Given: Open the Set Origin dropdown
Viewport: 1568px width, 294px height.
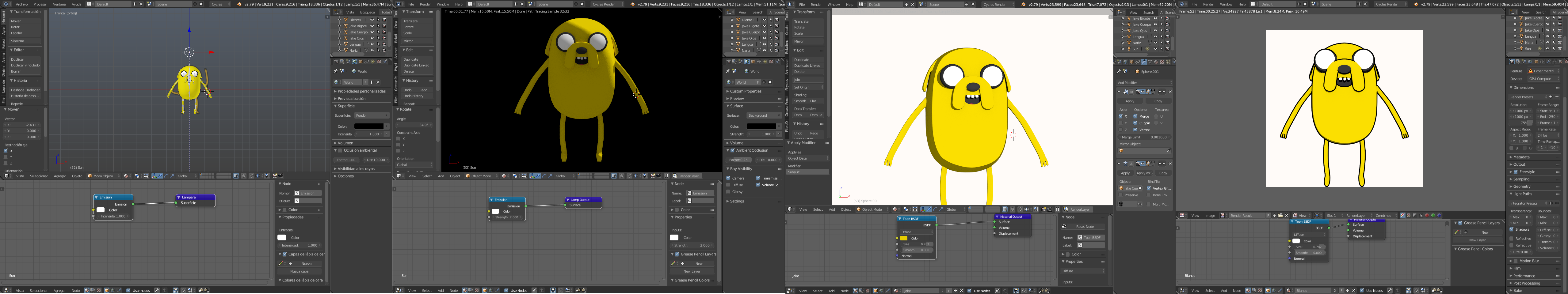Looking at the screenshot, I should click(808, 87).
